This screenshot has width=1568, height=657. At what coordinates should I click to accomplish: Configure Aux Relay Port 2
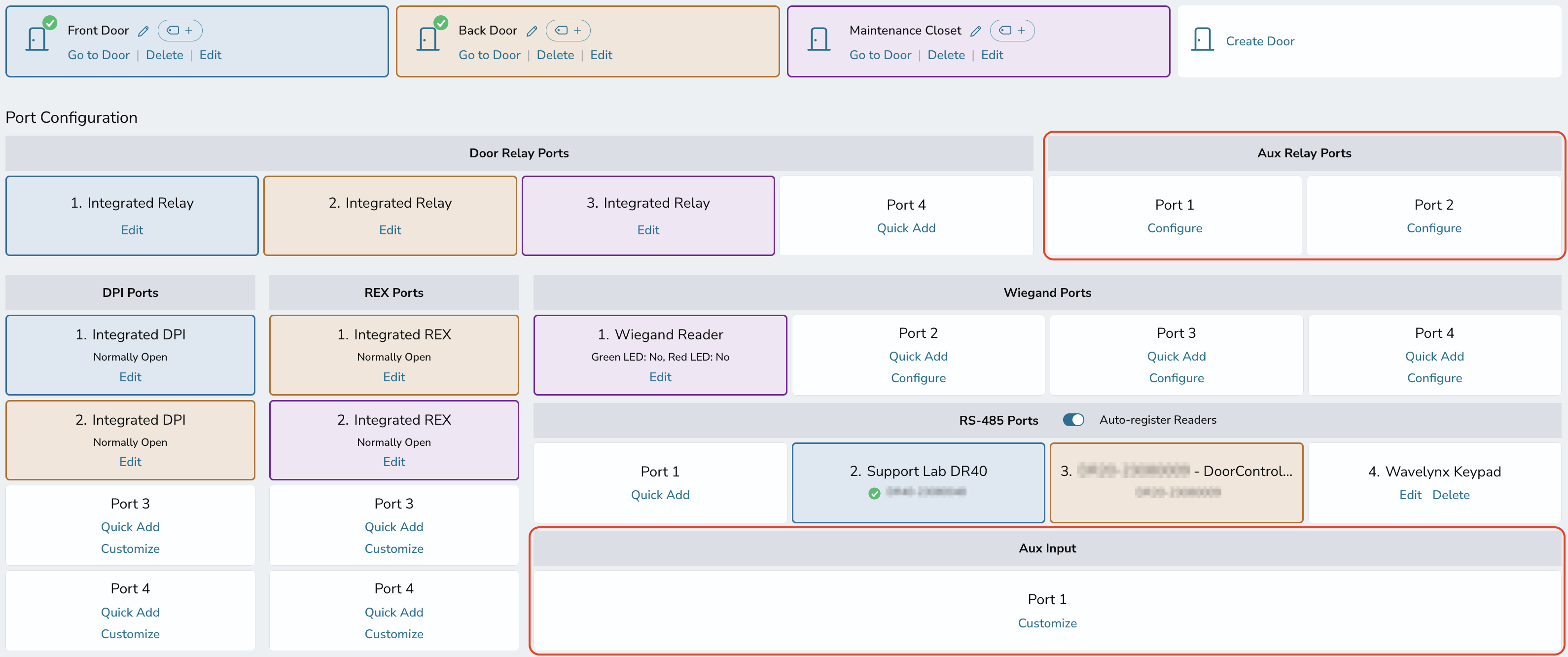1433,228
